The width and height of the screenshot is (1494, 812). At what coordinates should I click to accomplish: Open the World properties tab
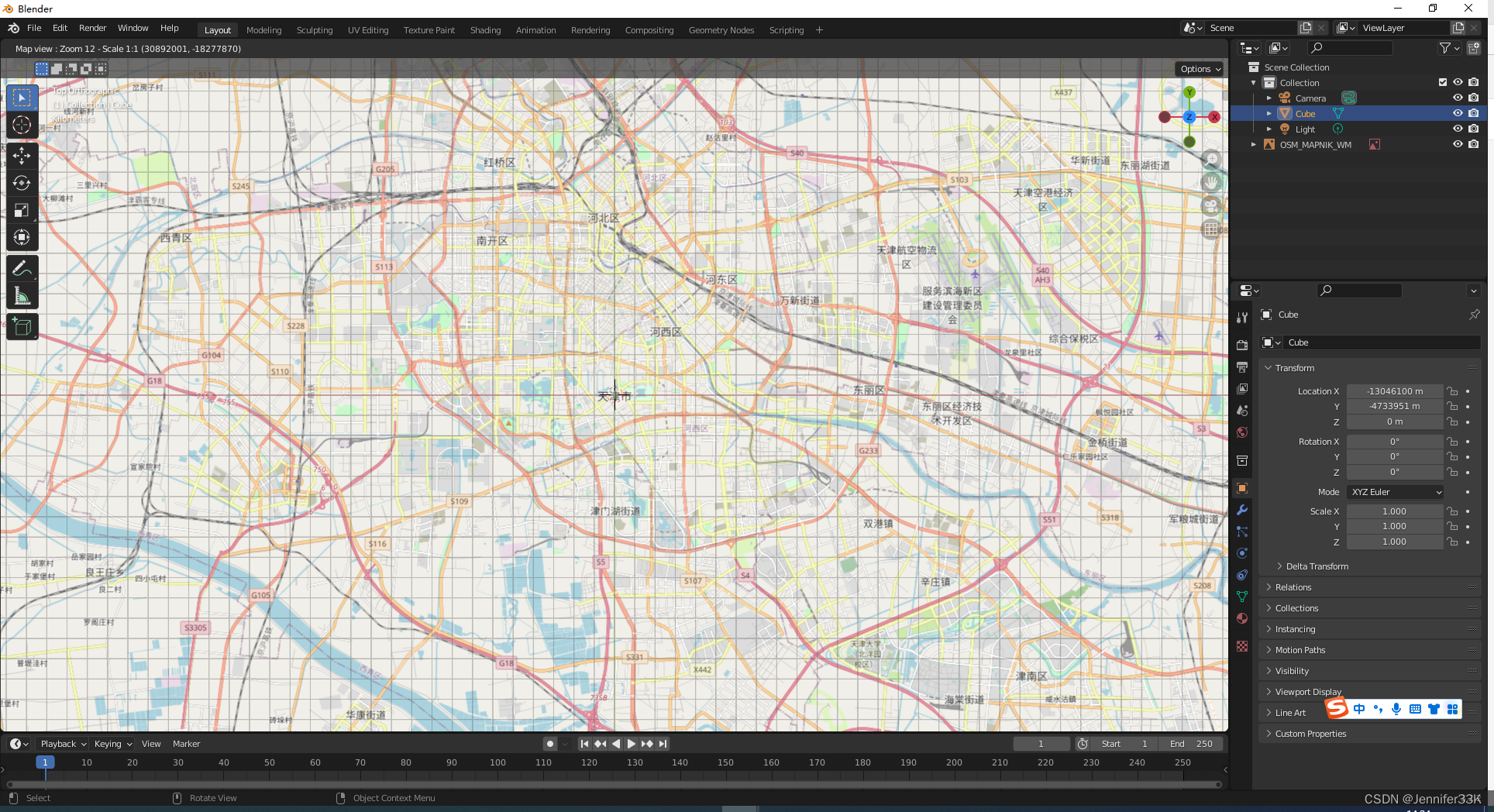[1242, 432]
